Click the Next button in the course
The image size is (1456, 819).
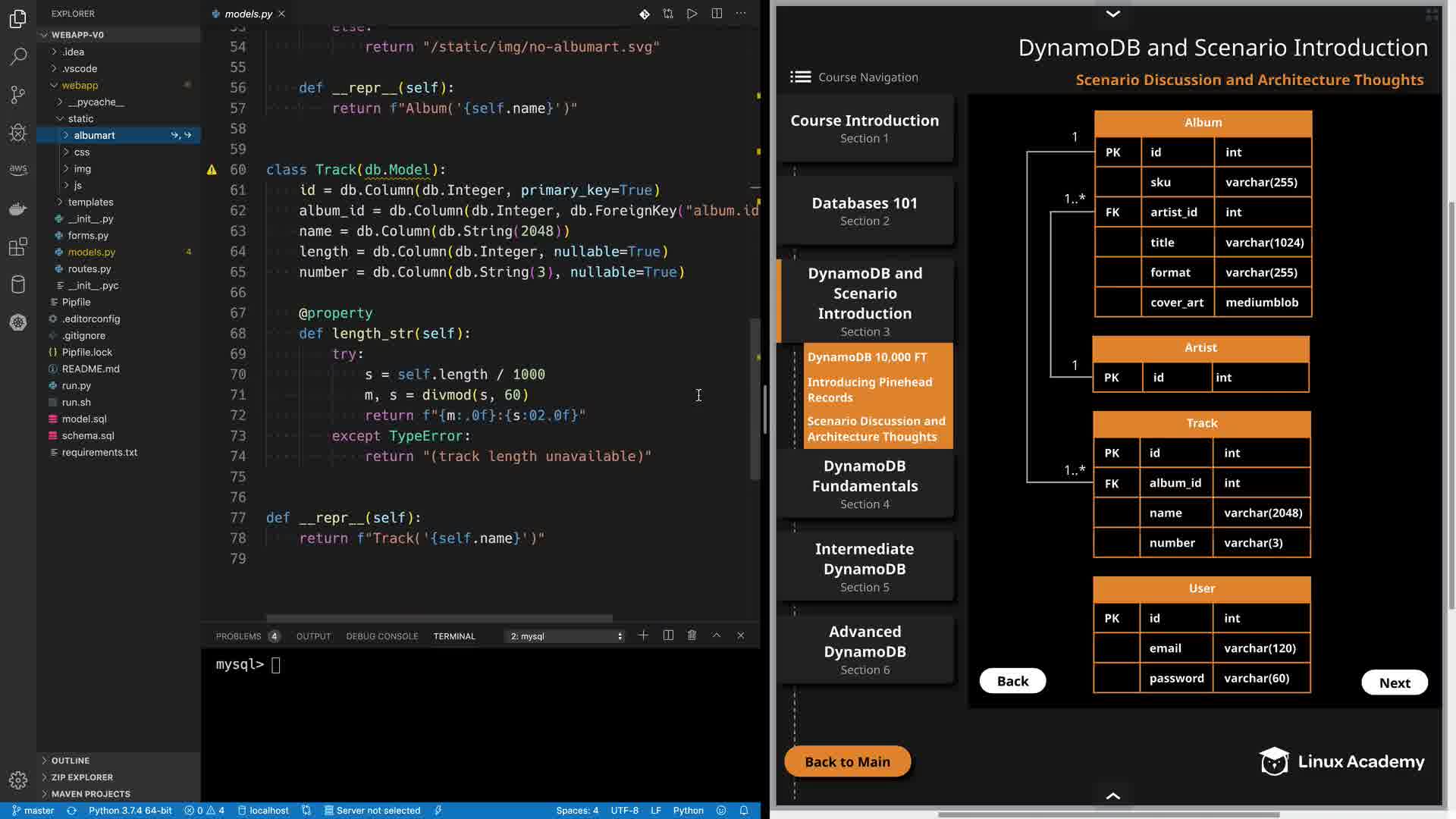tap(1394, 682)
